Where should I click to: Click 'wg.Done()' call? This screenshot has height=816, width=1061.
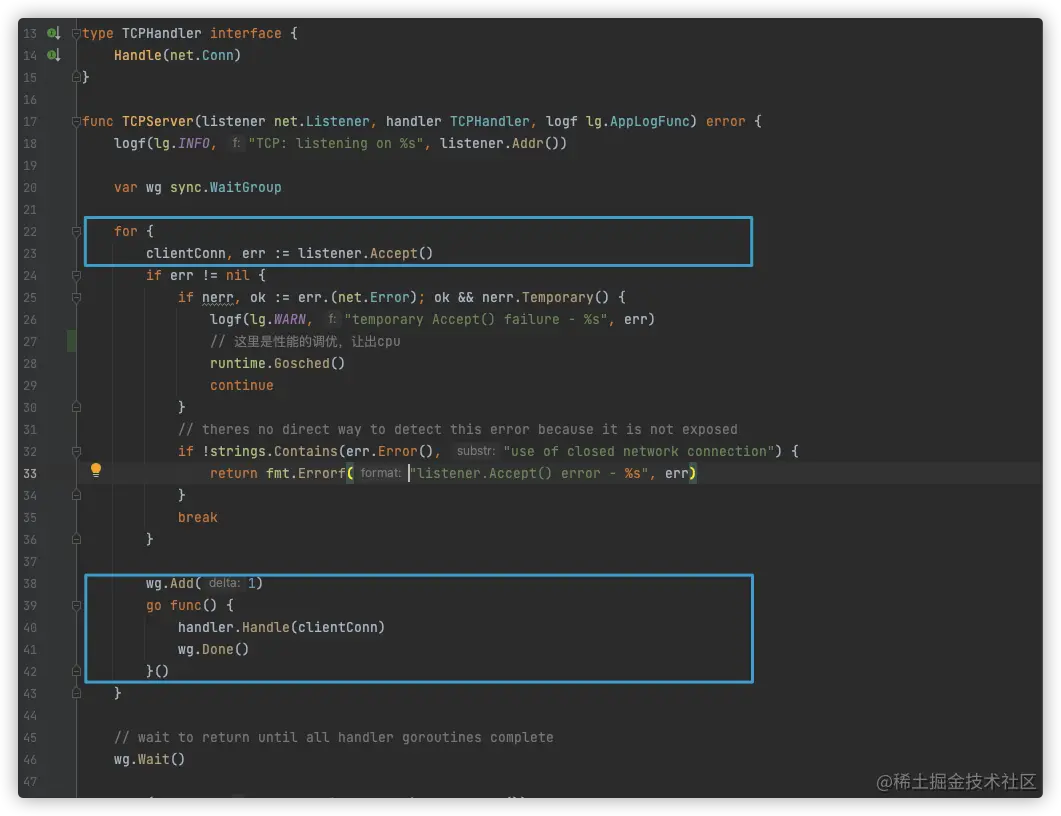click(x=213, y=650)
